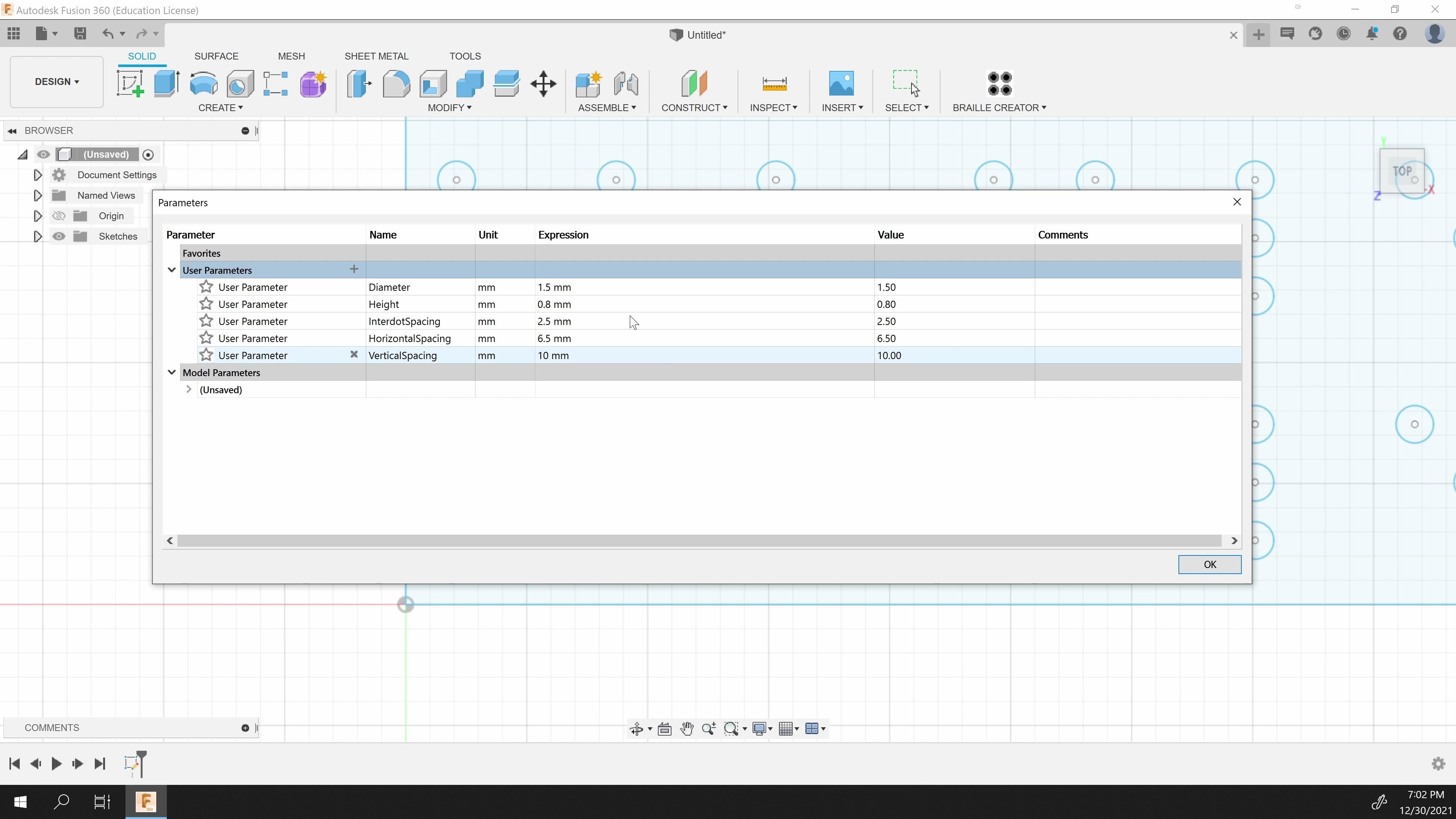The height and width of the screenshot is (819, 1456).
Task: Click OK to confirm parameters
Action: (x=1210, y=564)
